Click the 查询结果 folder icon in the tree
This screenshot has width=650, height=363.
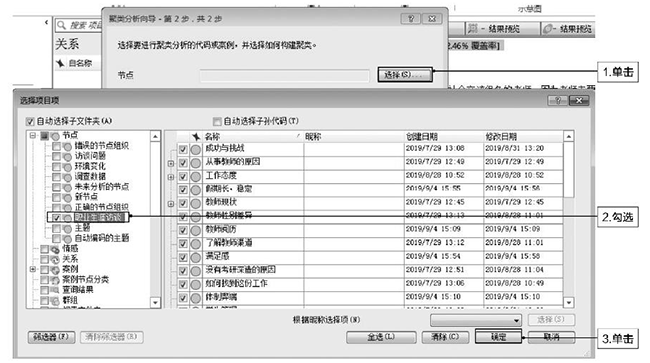point(55,290)
